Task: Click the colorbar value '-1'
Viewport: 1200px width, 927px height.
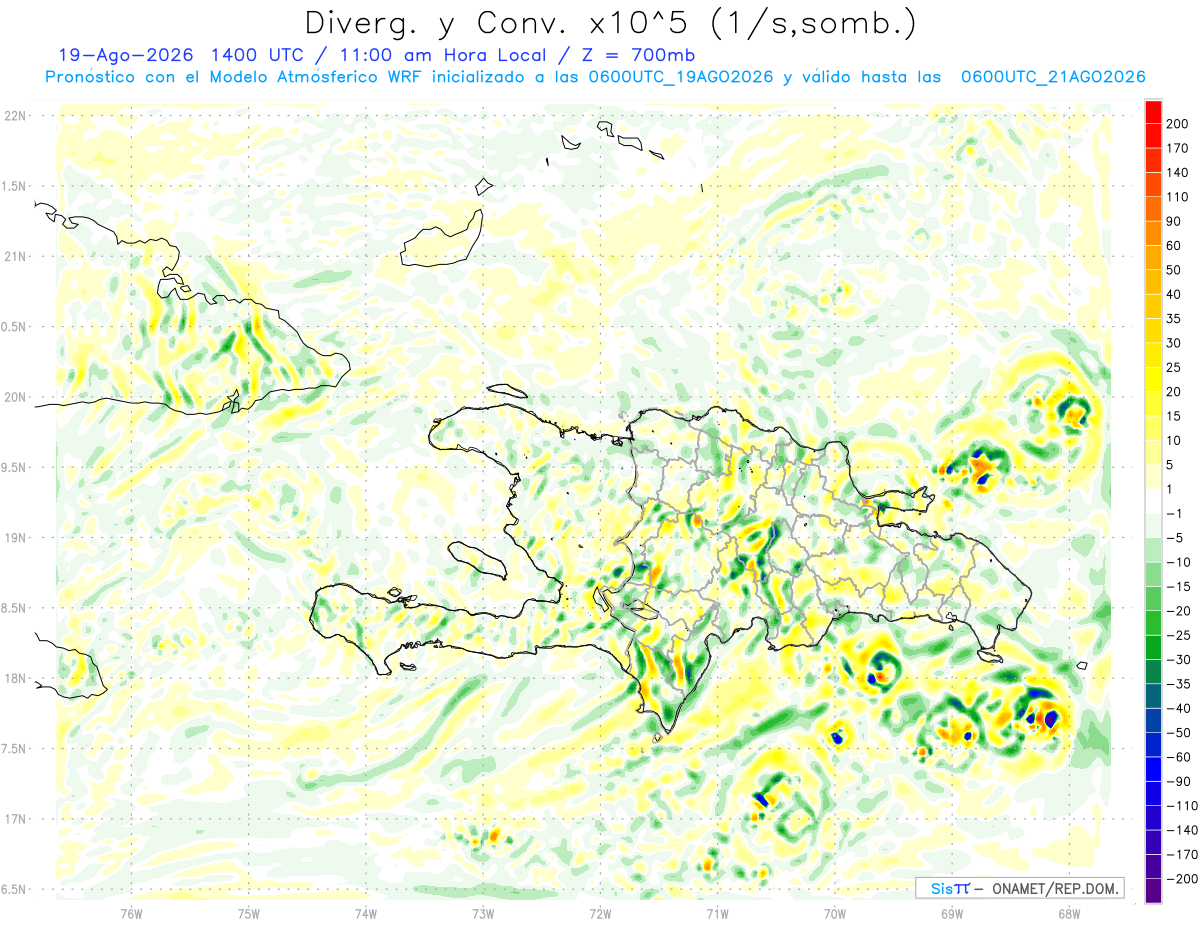Action: point(1175,513)
